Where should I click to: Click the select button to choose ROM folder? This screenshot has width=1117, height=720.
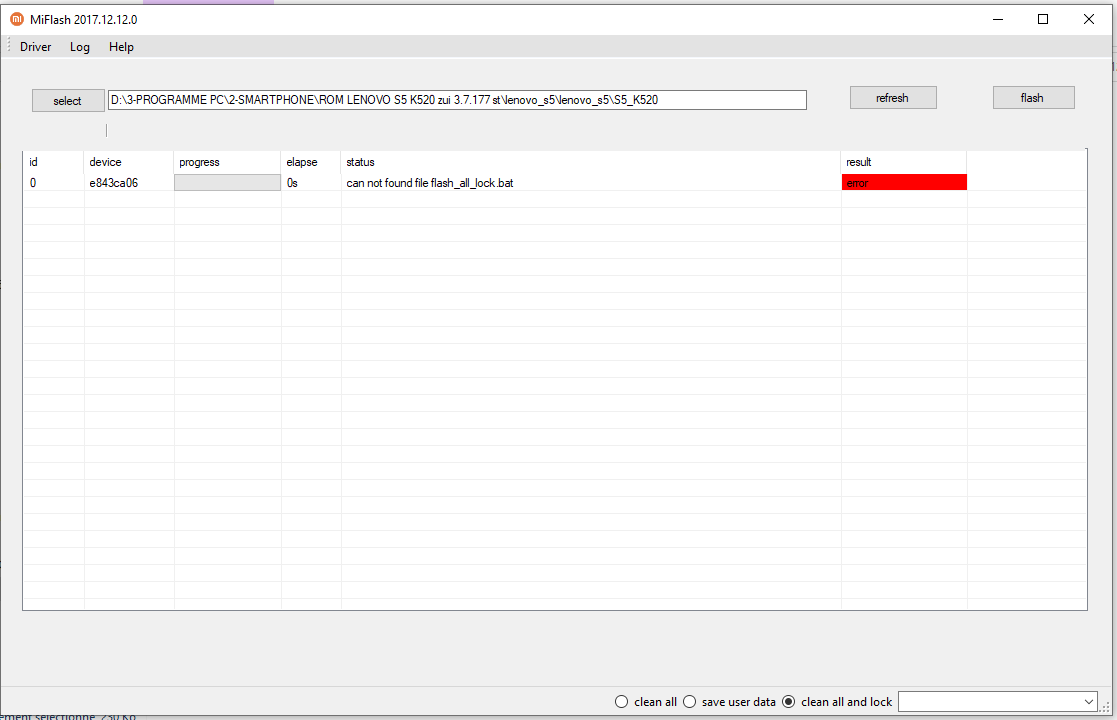point(68,100)
